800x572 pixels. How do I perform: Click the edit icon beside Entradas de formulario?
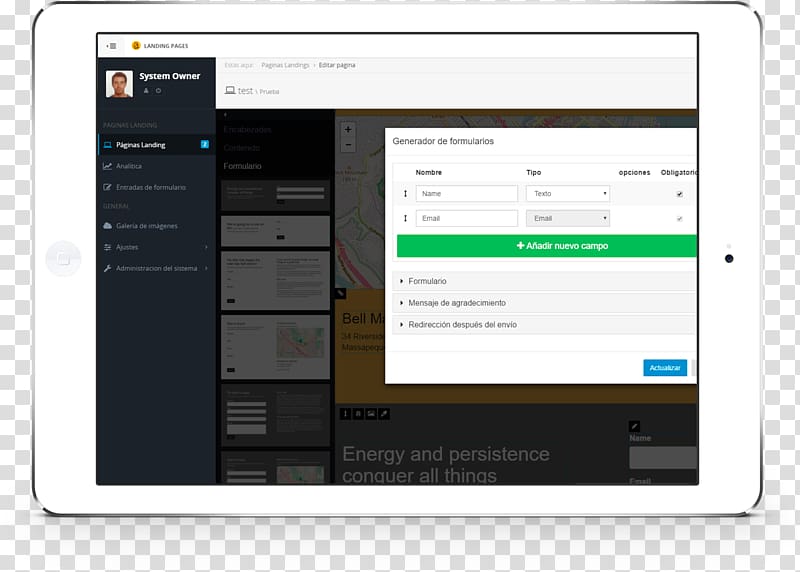(x=108, y=187)
